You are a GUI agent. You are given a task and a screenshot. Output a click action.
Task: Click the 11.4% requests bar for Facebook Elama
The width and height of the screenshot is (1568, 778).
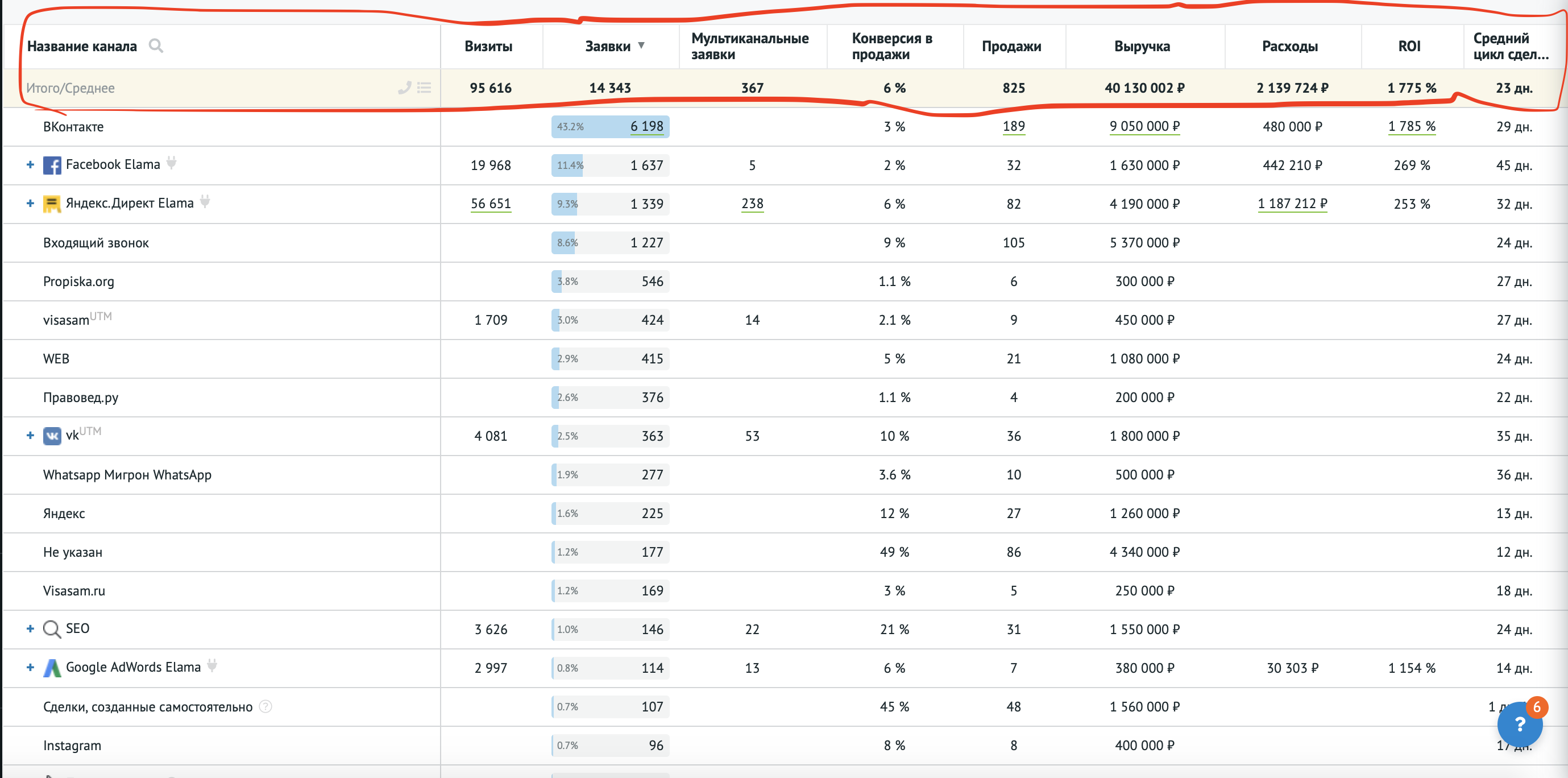610,165
